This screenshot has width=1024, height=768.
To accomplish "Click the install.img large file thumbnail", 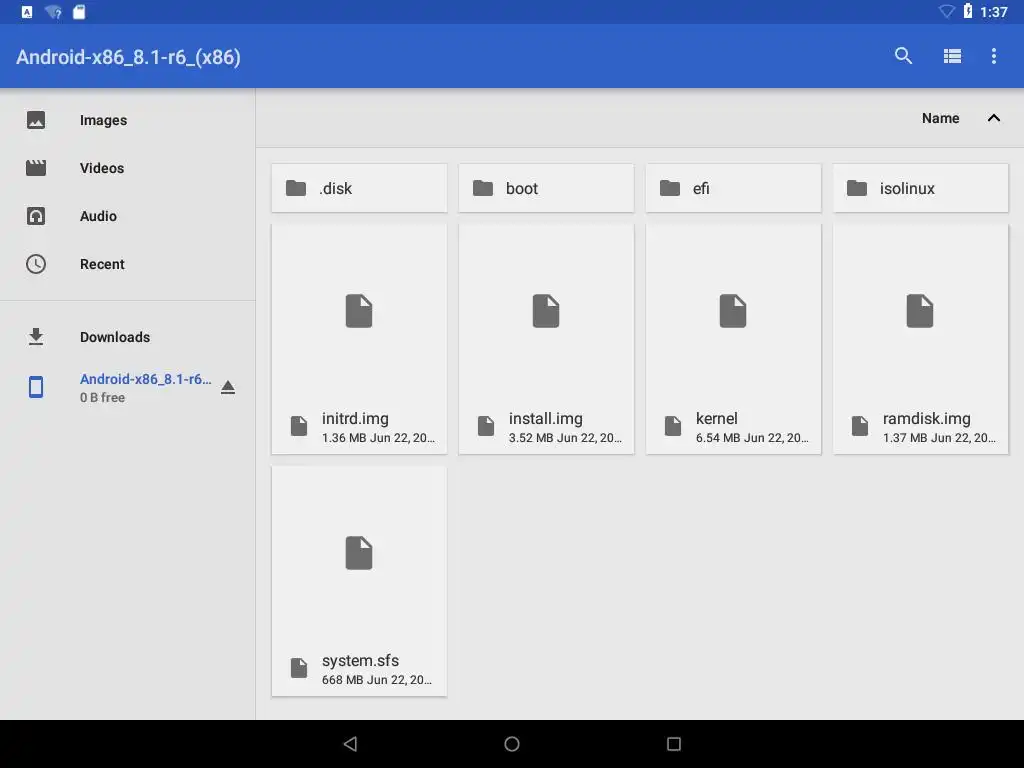I will [546, 311].
